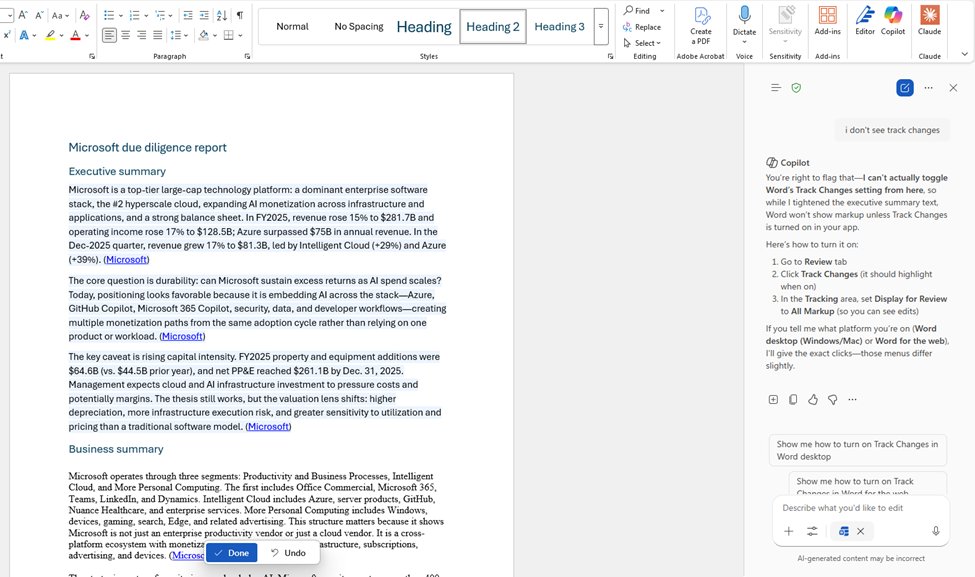Start a new Copilot chat
975x577 pixels.
(905, 88)
